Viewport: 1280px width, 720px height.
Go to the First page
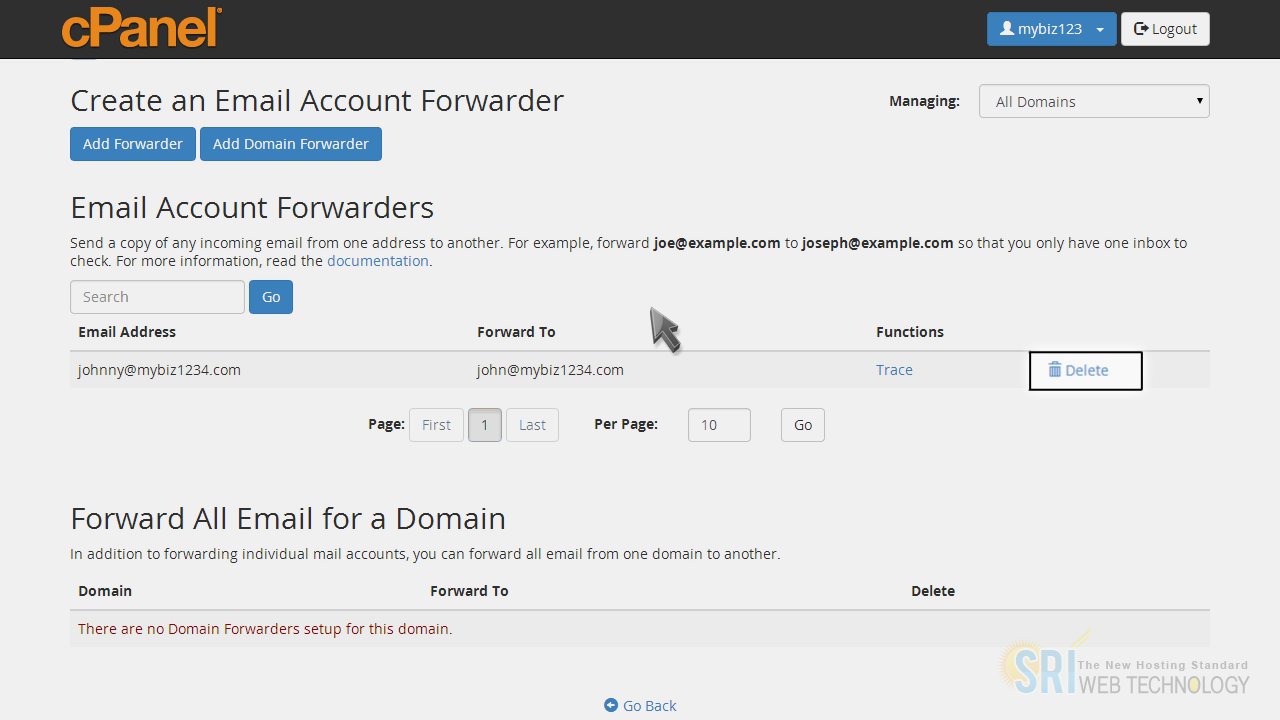pos(436,425)
